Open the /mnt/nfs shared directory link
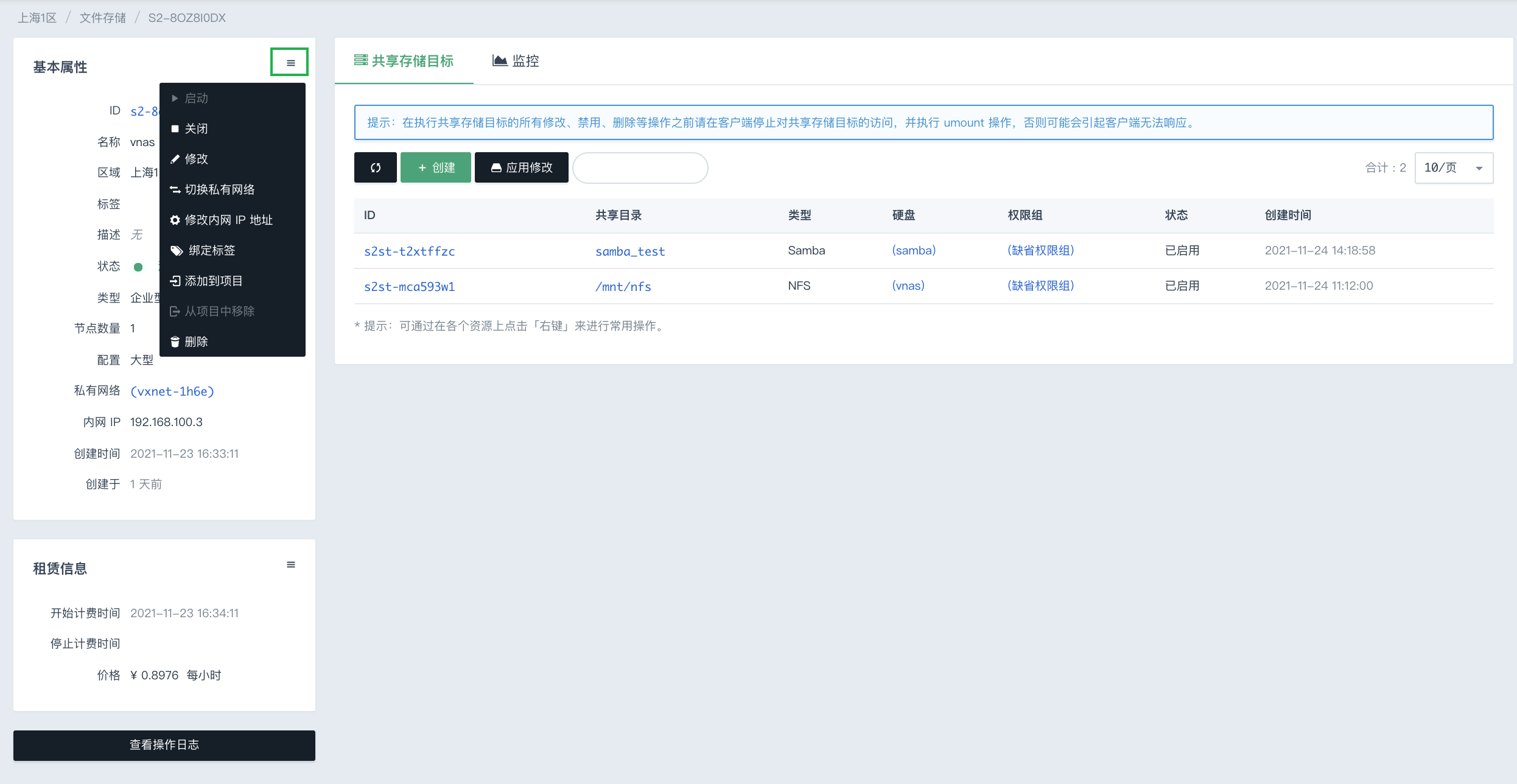Viewport: 1517px width, 784px height. click(x=623, y=287)
